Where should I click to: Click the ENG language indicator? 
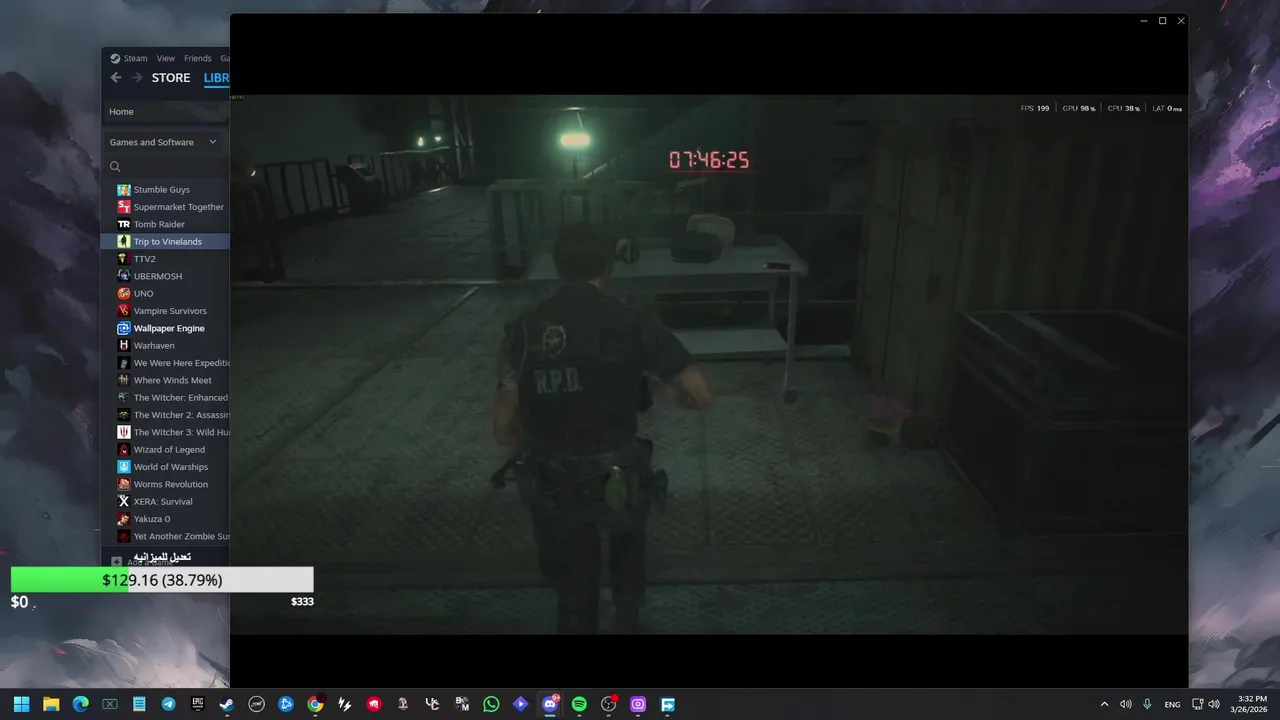tap(1172, 705)
